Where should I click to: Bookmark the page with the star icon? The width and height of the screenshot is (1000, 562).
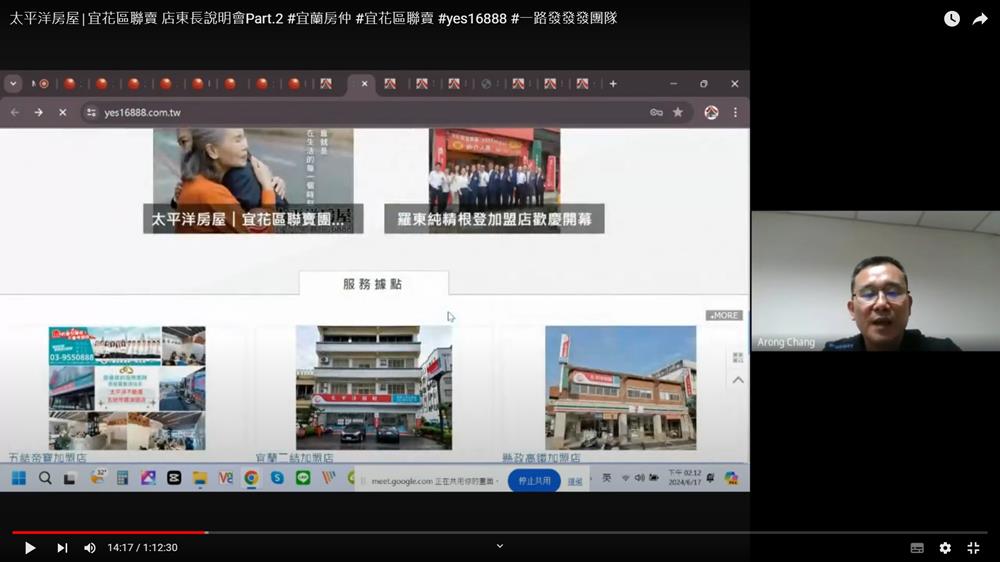click(x=678, y=113)
